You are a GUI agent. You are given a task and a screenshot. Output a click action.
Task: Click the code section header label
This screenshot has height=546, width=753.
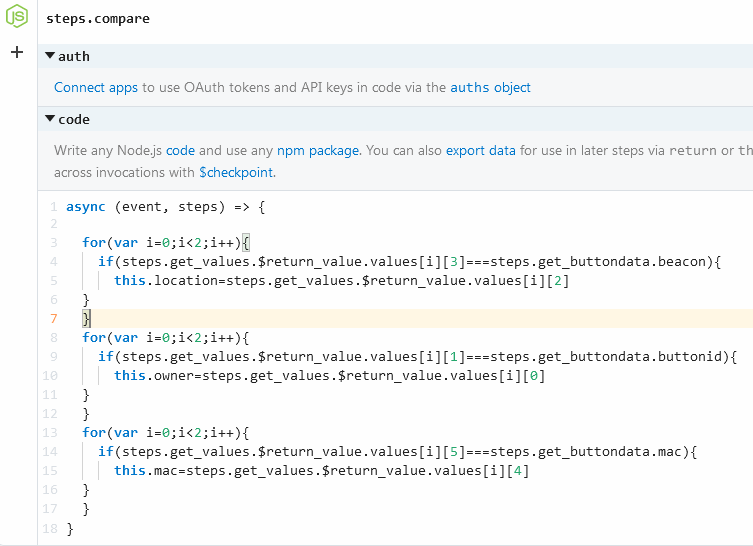74,119
